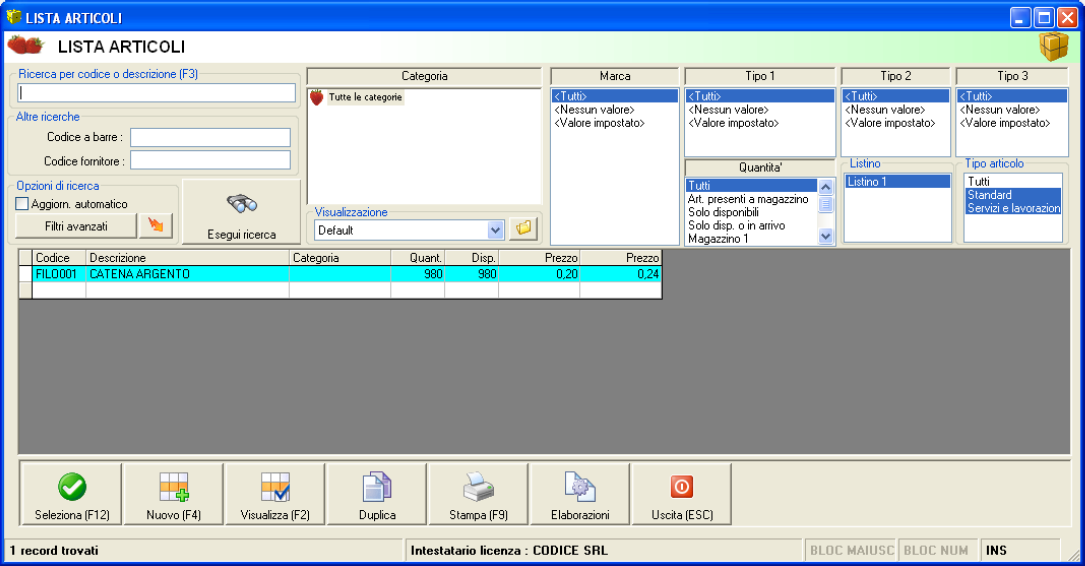Enable Aggiorn. automatico checkbox
This screenshot has width=1085, height=566.
tap(22, 204)
